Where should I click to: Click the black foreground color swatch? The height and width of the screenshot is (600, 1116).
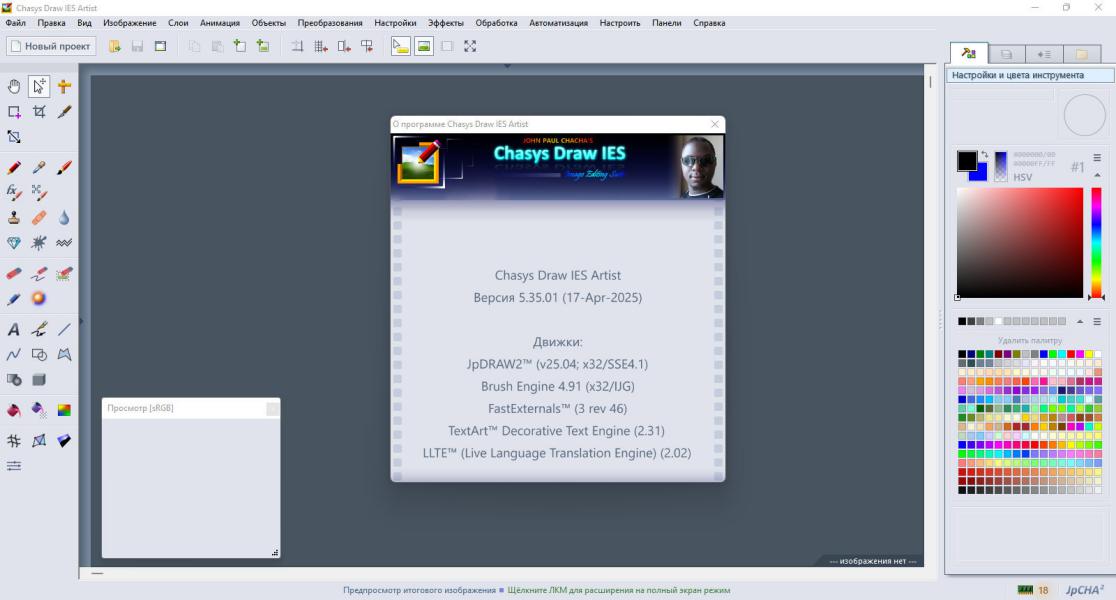(x=967, y=161)
